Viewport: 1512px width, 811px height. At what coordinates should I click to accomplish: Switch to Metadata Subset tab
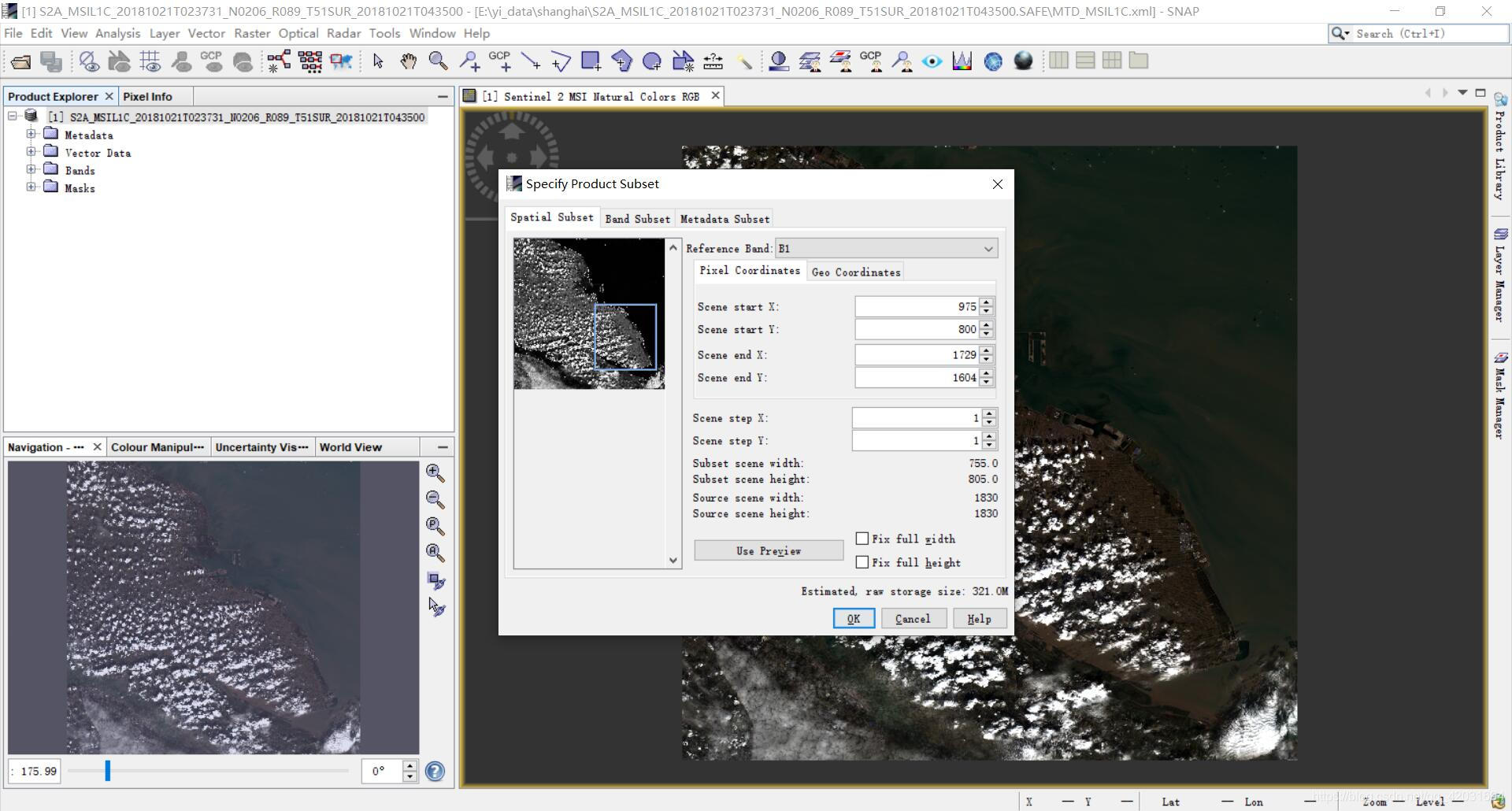tap(724, 219)
